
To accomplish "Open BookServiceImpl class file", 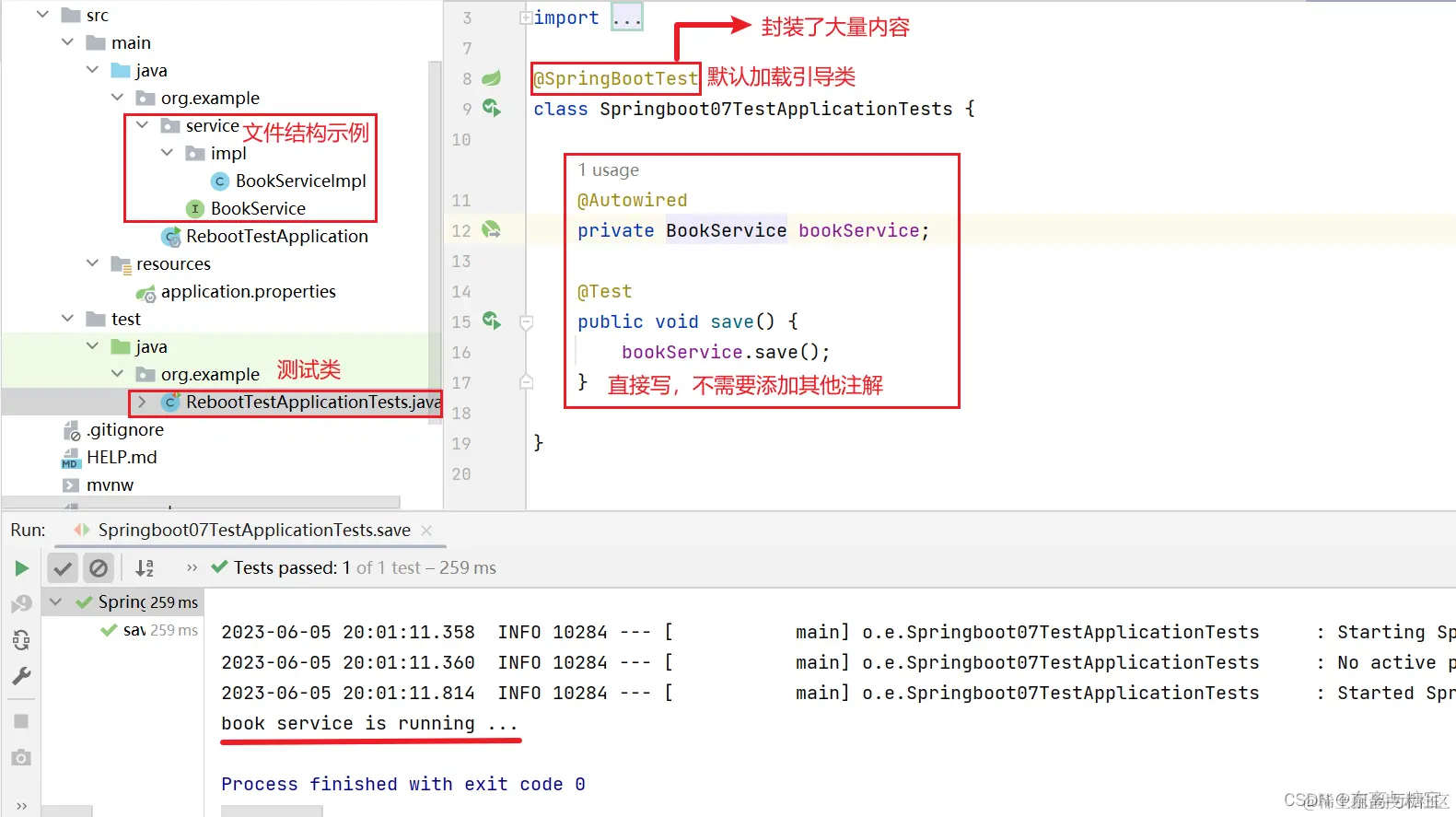I will (300, 181).
